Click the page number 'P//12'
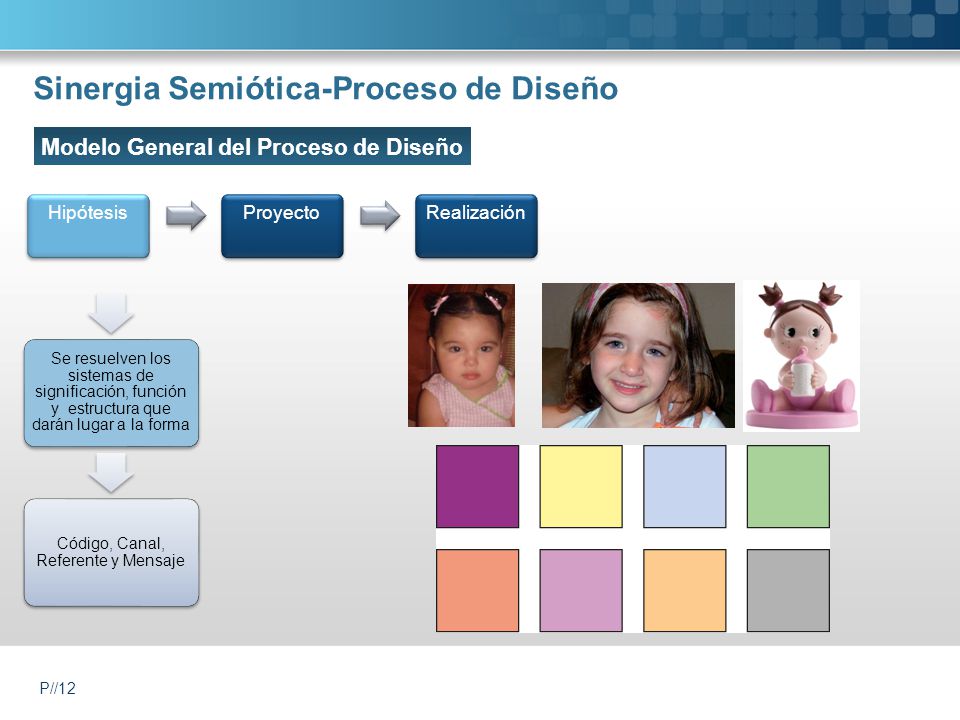The image size is (960, 720). 58,688
